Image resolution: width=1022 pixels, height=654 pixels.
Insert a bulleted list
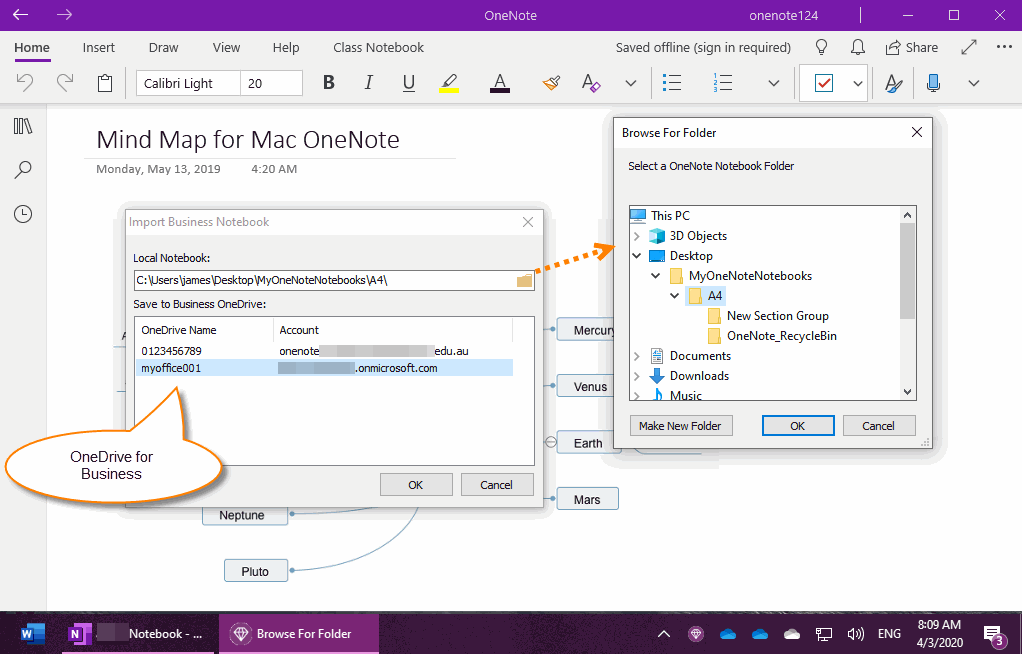(671, 83)
